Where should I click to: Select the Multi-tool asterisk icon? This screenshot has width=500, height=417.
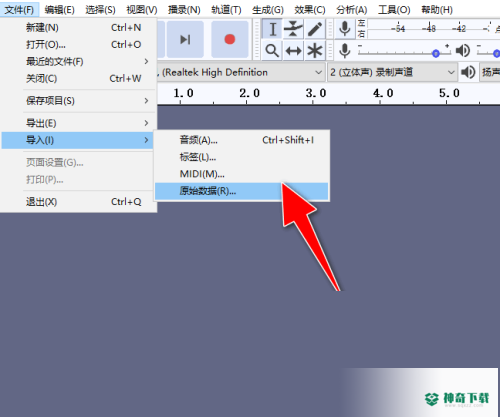[x=314, y=51]
